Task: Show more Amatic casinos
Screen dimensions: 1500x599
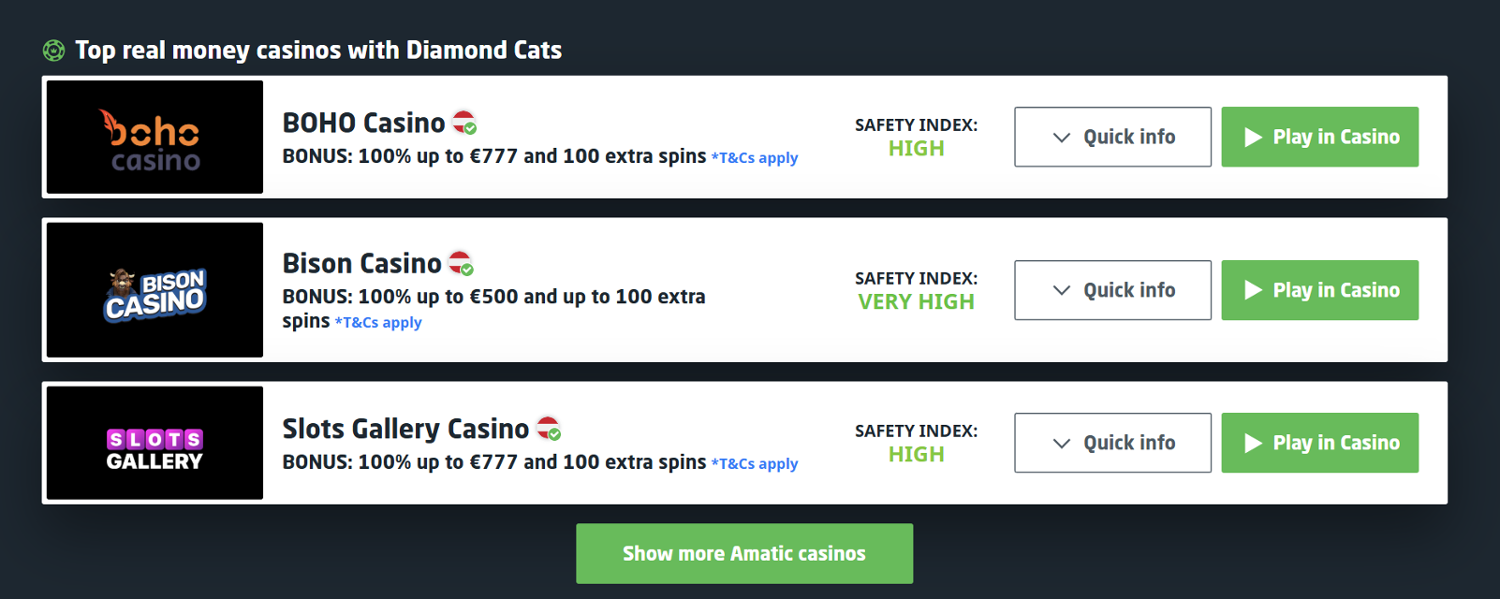Action: pyautogui.click(x=744, y=553)
